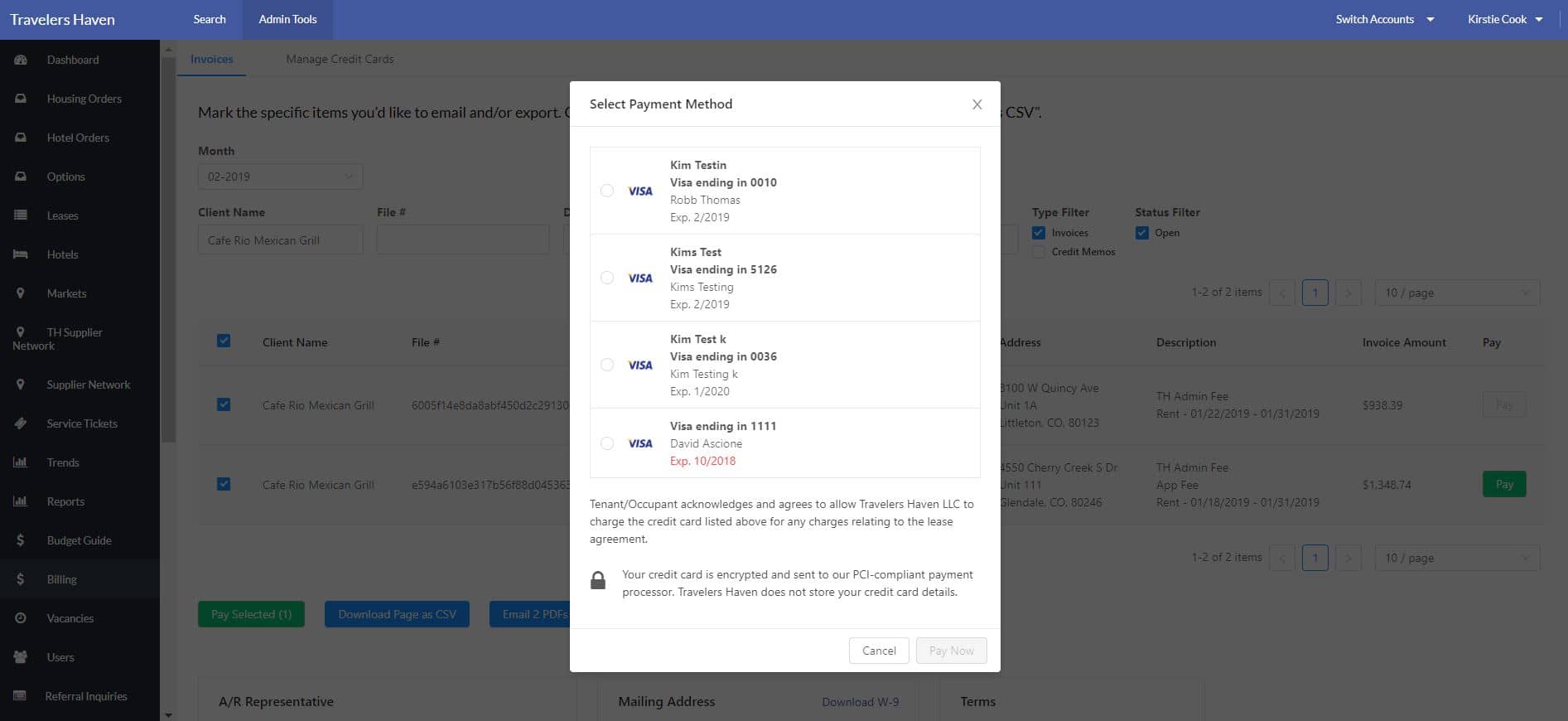Toggle the Open status filter checkbox
Screen dimensions: 1568x721
coord(1142,233)
